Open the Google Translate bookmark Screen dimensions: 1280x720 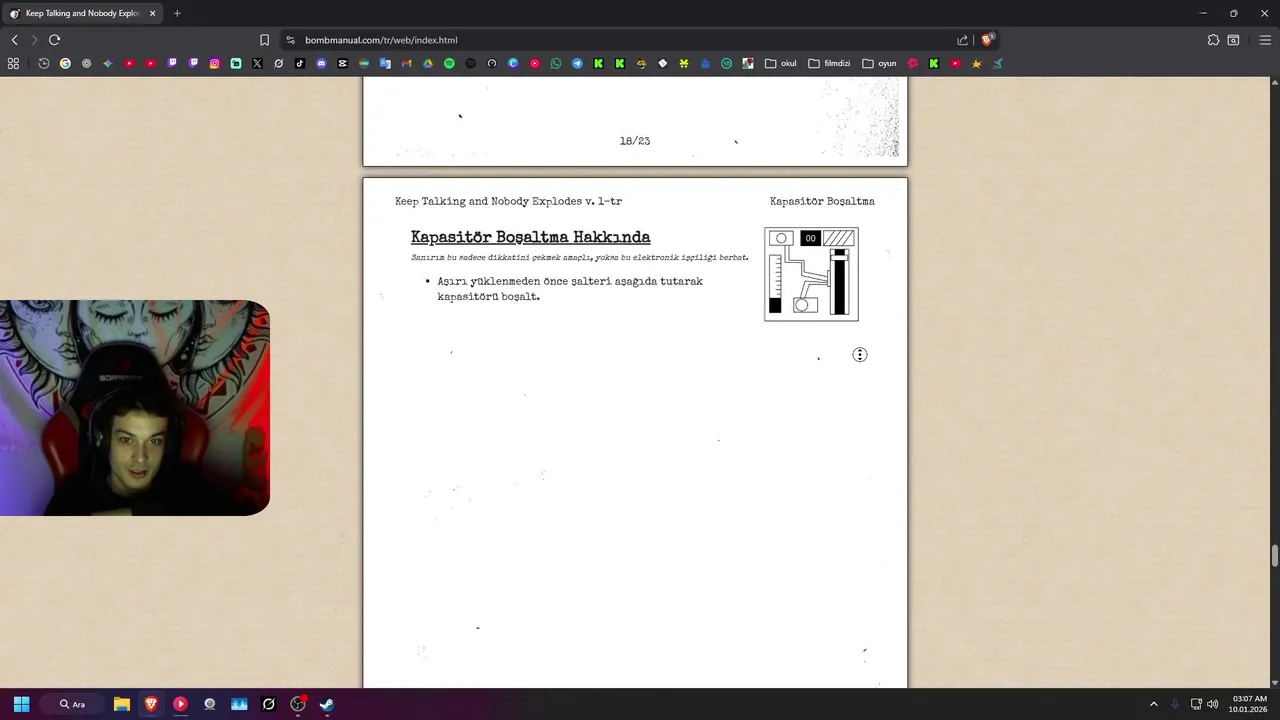385,63
